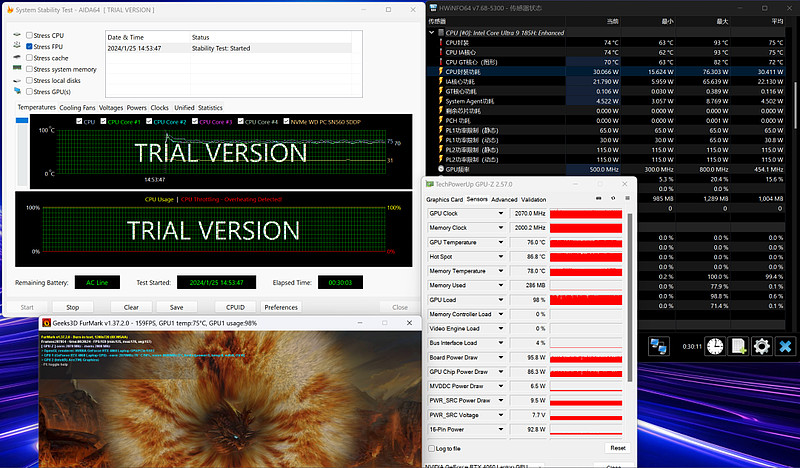Open GPU Clock sensor dropdown arrow

click(501, 213)
